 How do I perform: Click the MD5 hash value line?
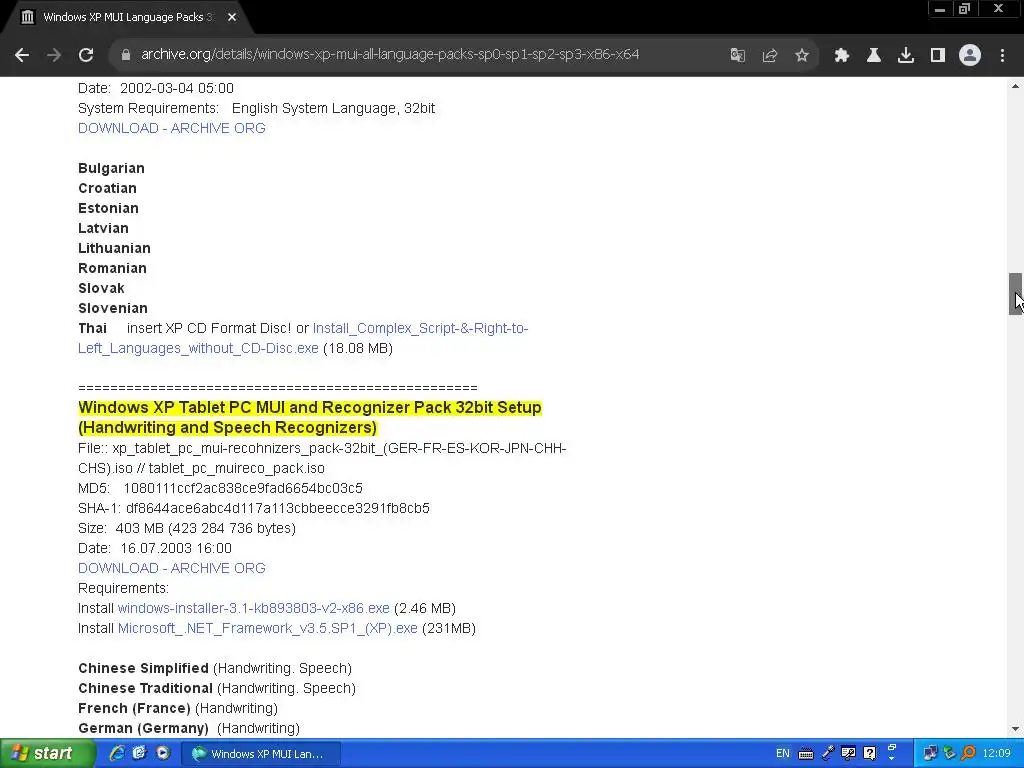pyautogui.click(x=220, y=488)
